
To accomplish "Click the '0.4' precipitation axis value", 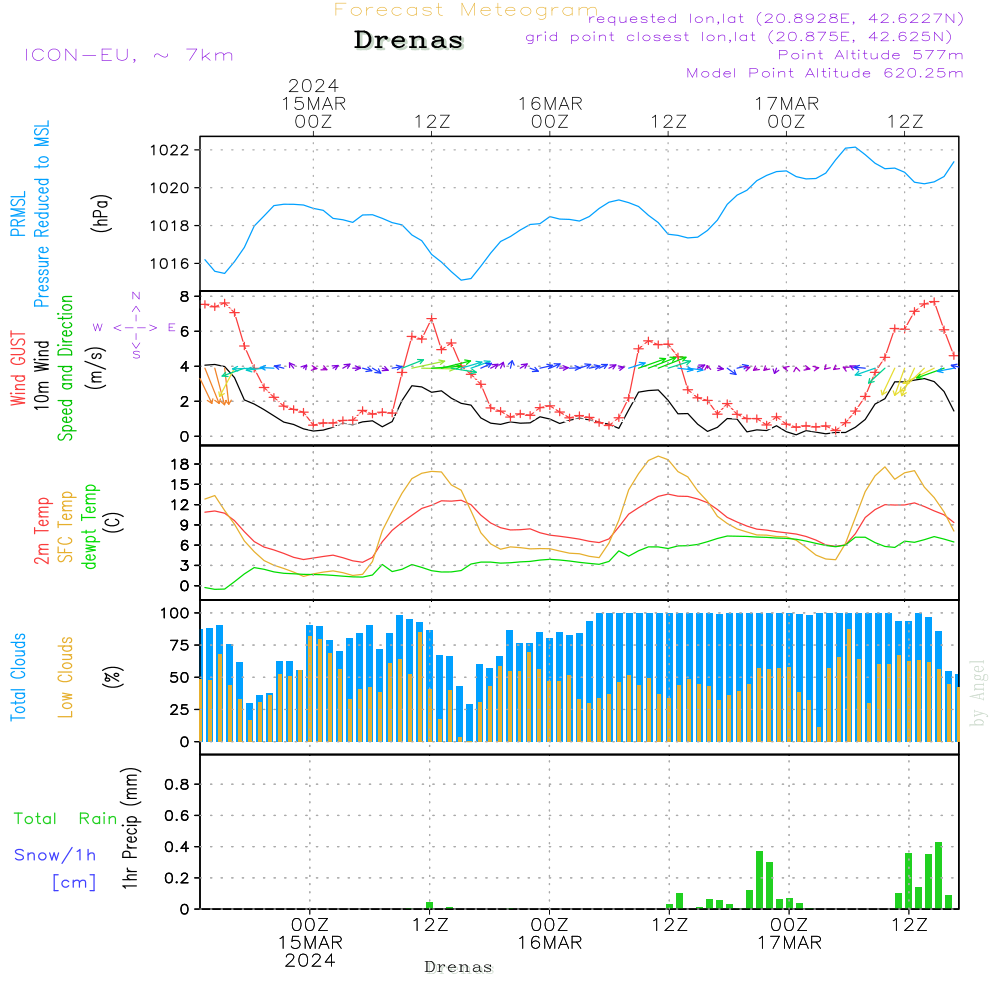I will pos(177,847).
